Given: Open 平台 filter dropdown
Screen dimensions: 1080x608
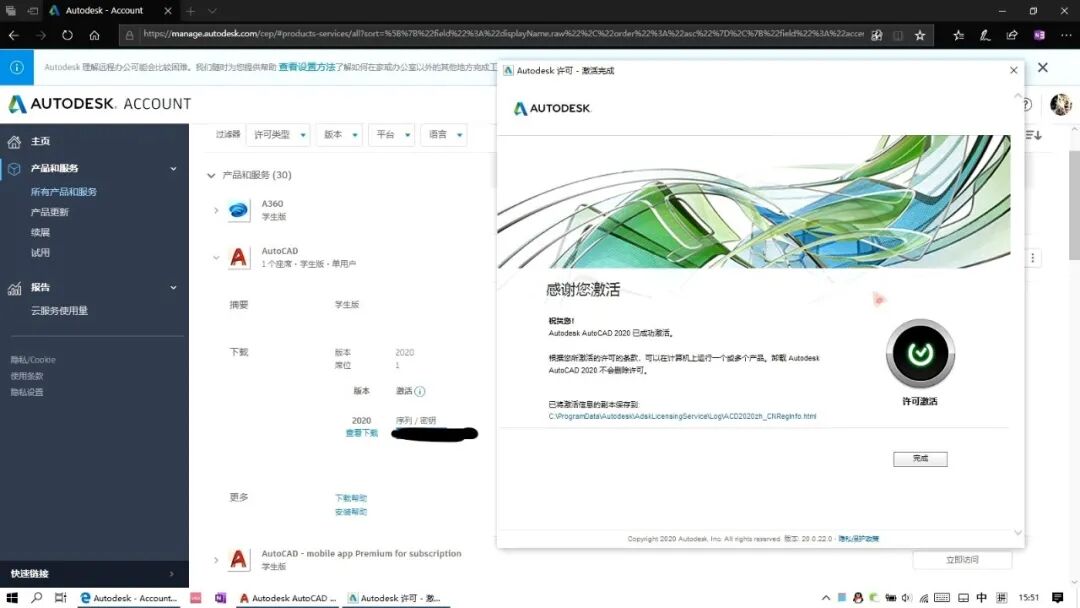Looking at the screenshot, I should pos(392,134).
